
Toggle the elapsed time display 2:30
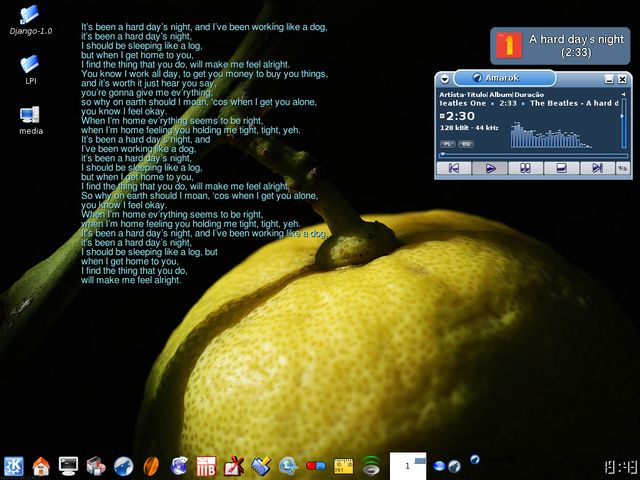coord(460,116)
